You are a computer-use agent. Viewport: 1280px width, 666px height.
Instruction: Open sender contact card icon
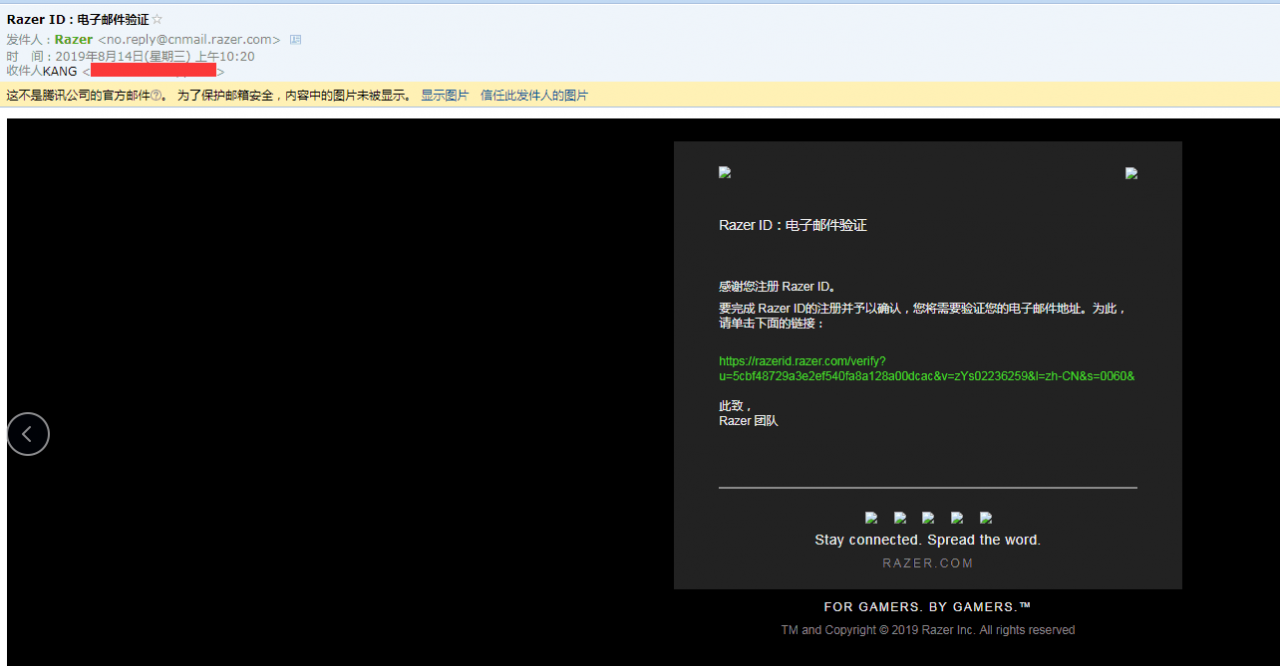pos(295,40)
